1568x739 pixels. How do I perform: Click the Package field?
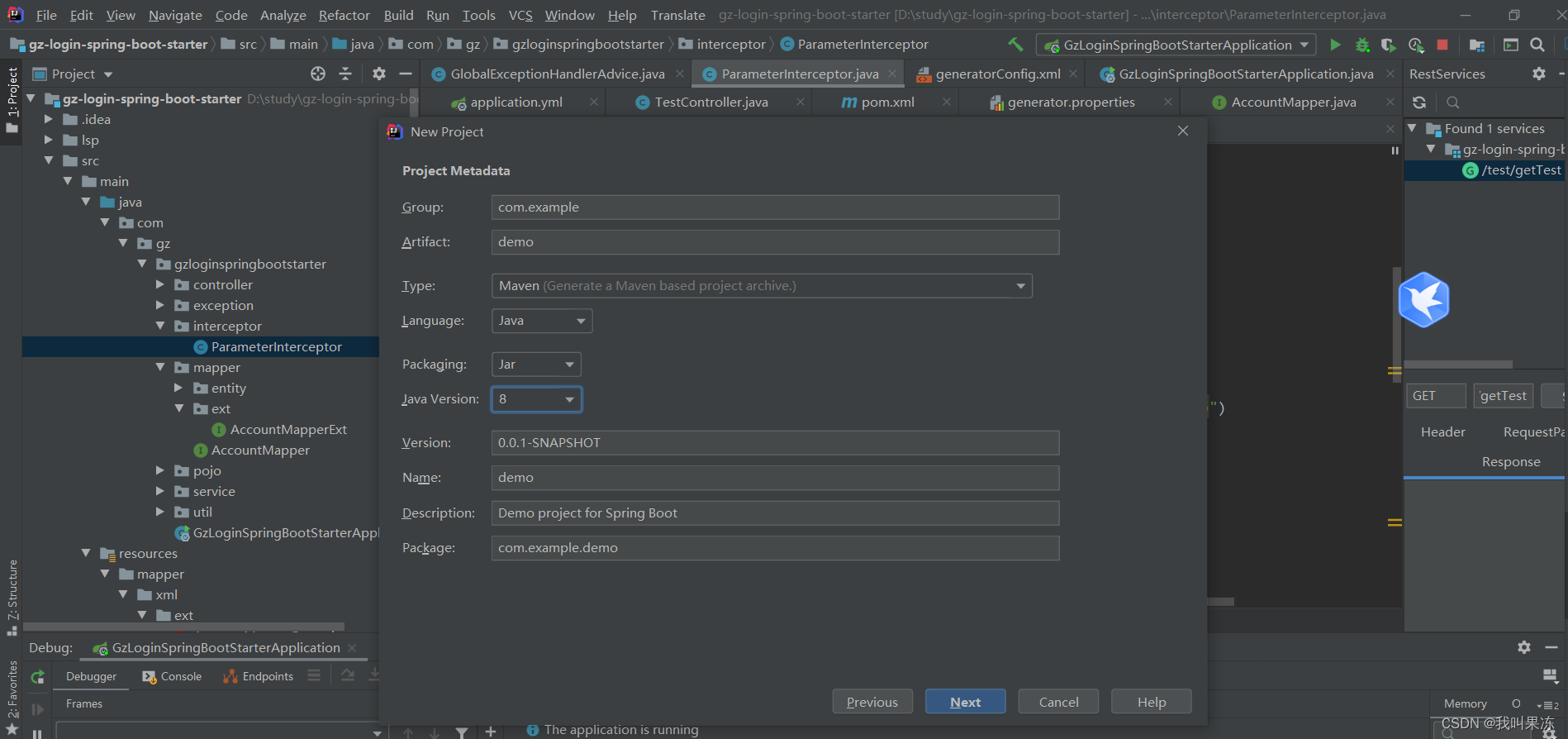[775, 547]
